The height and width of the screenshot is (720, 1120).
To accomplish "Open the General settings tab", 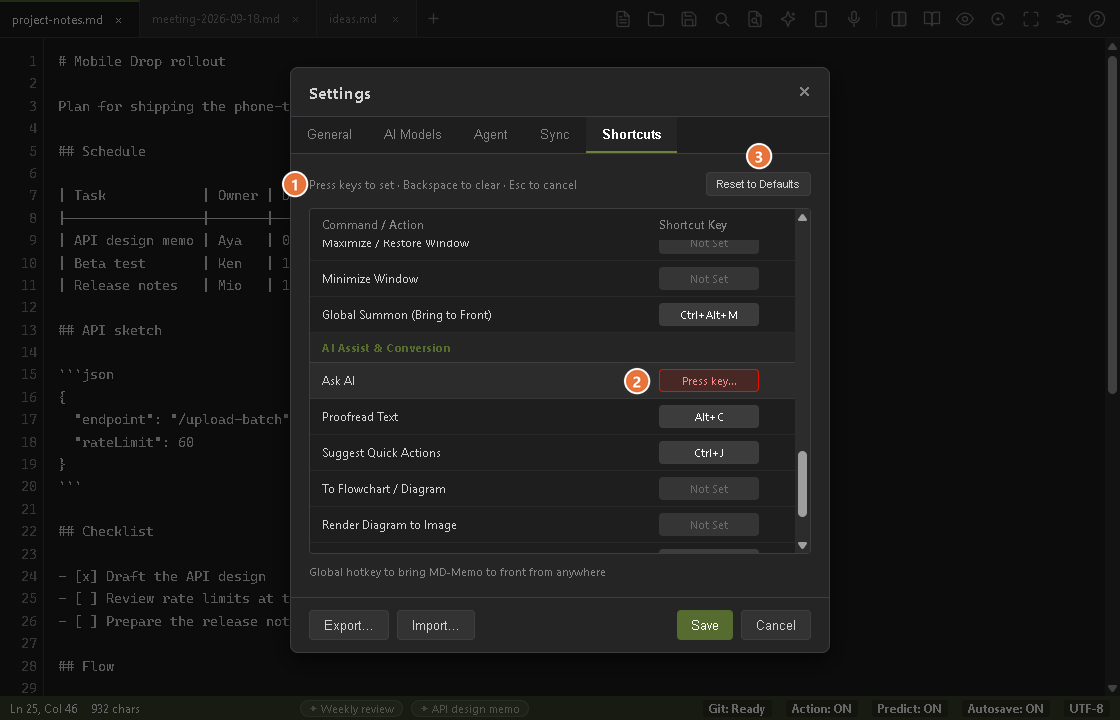I will tap(329, 134).
